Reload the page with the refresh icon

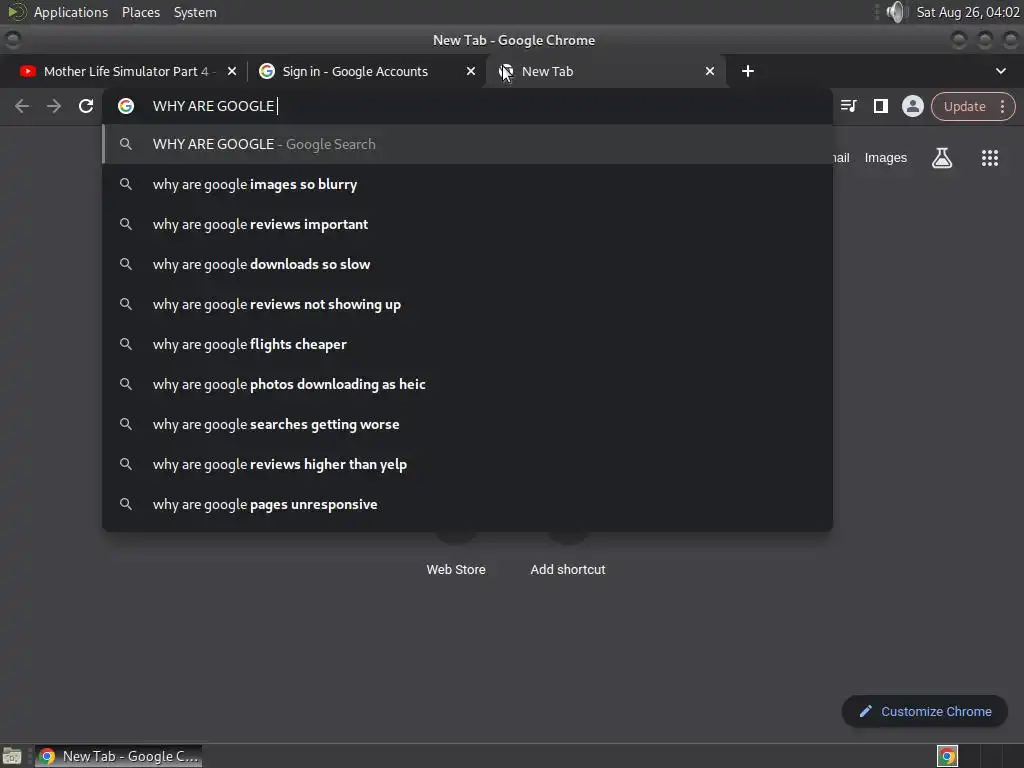[x=86, y=106]
